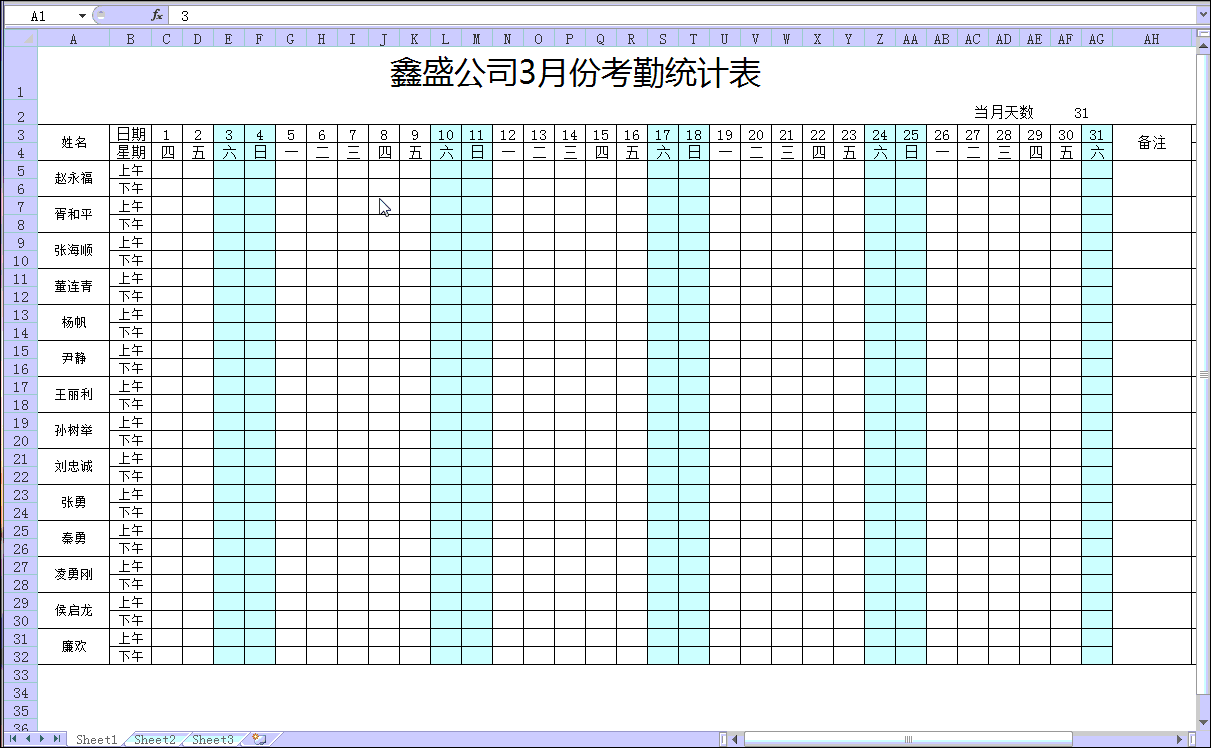Select column AH header
Viewport: 1211px width, 748px height.
(1152, 39)
